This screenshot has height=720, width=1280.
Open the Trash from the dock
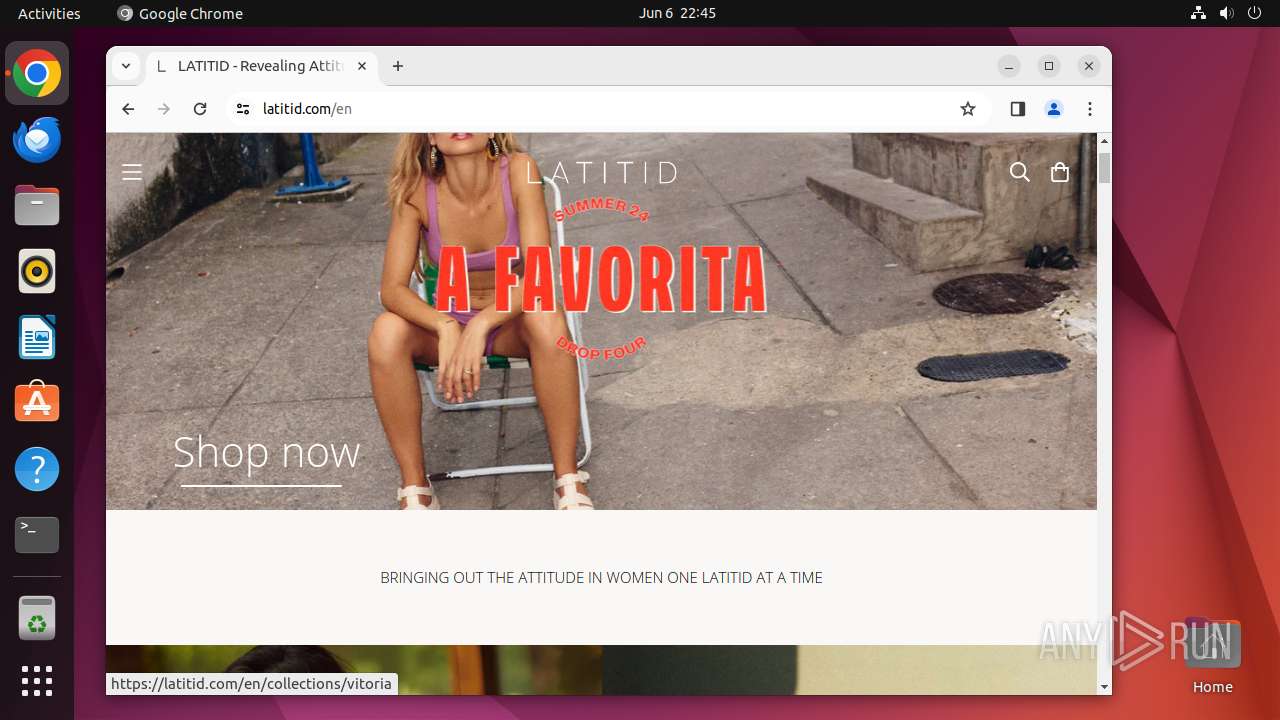(x=37, y=618)
